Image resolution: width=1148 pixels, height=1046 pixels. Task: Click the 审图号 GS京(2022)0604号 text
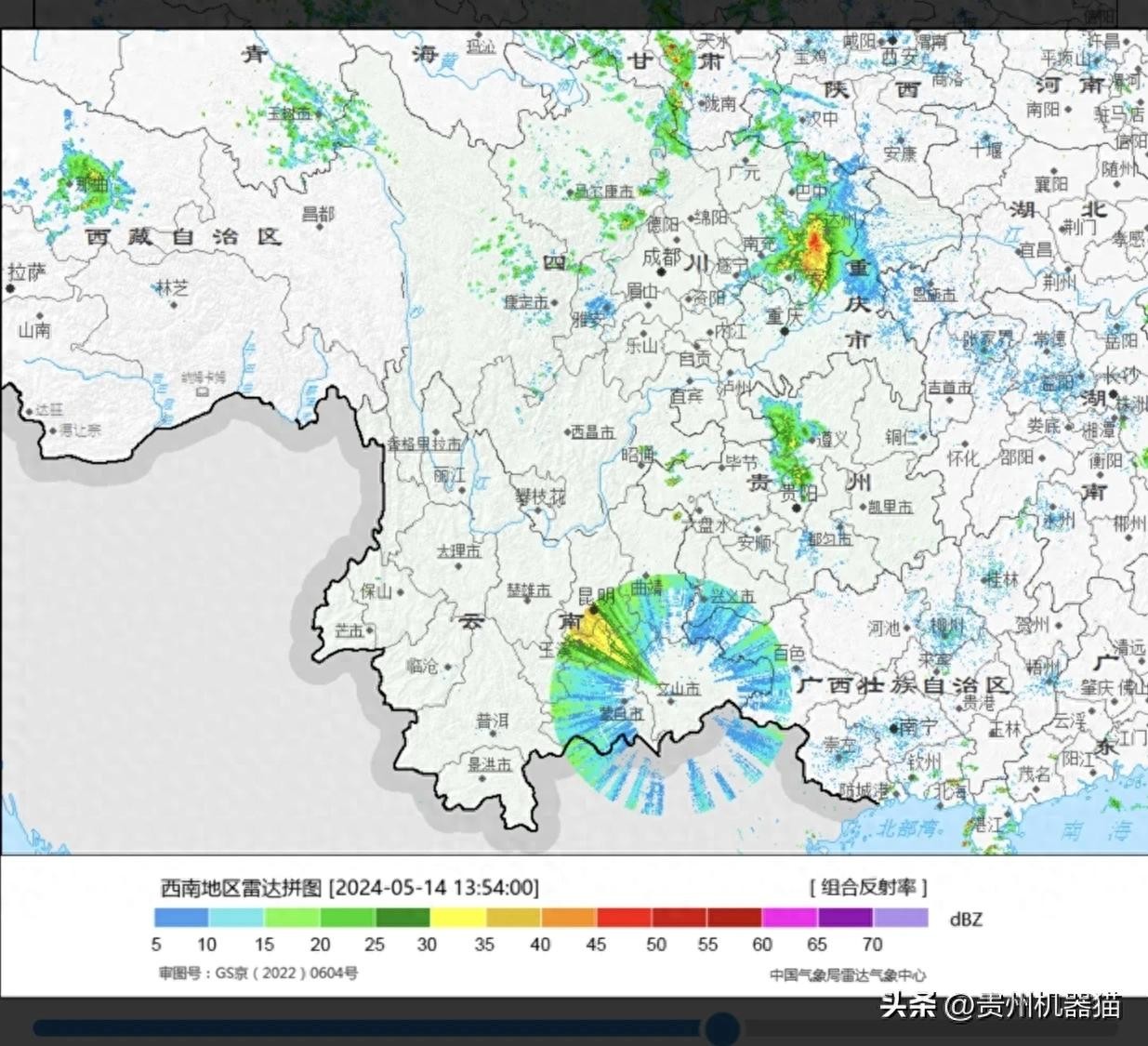257,973
